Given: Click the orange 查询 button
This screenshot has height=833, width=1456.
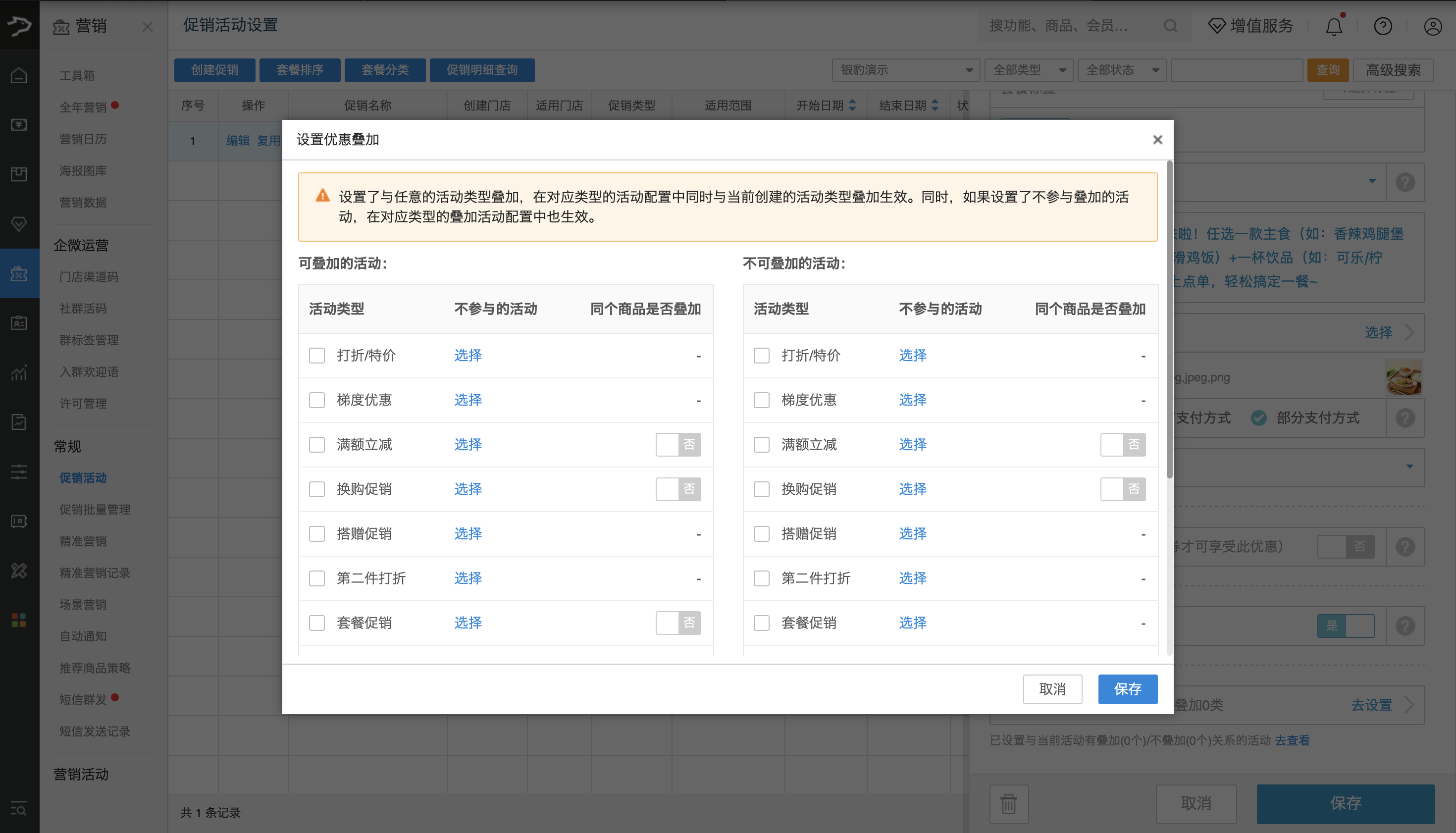Looking at the screenshot, I should tap(1327, 70).
